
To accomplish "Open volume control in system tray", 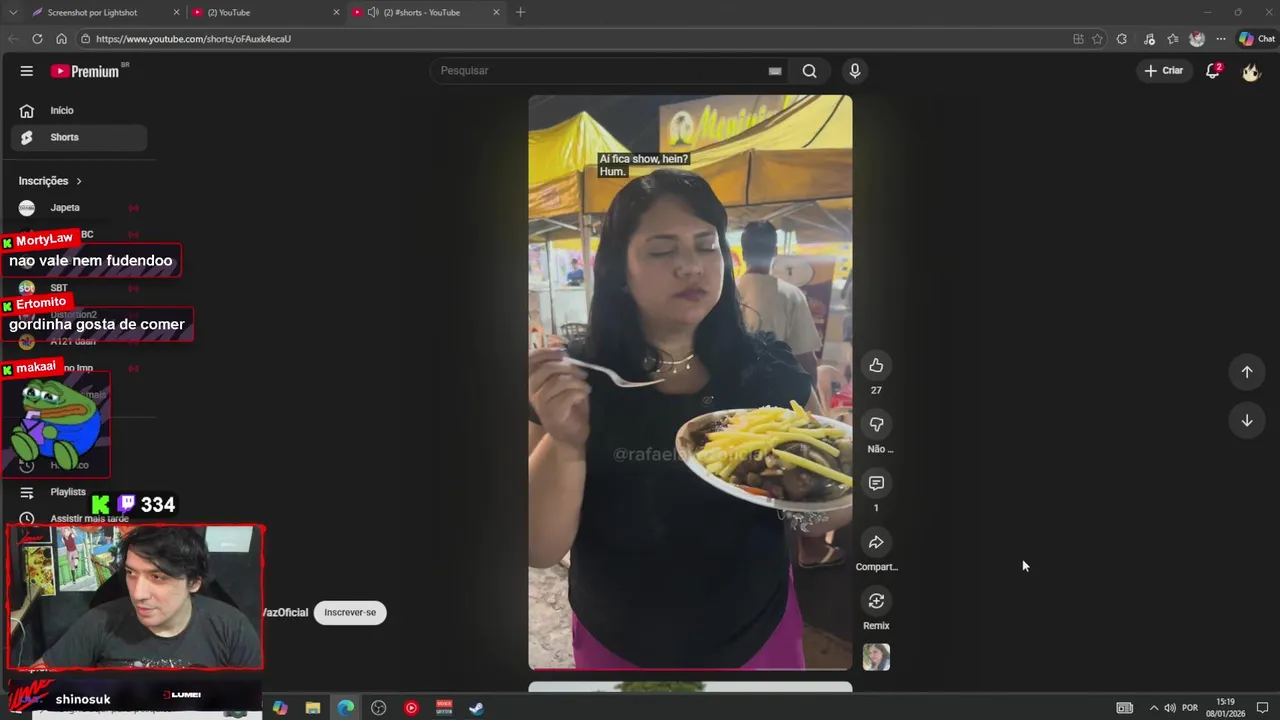I will coord(1169,708).
